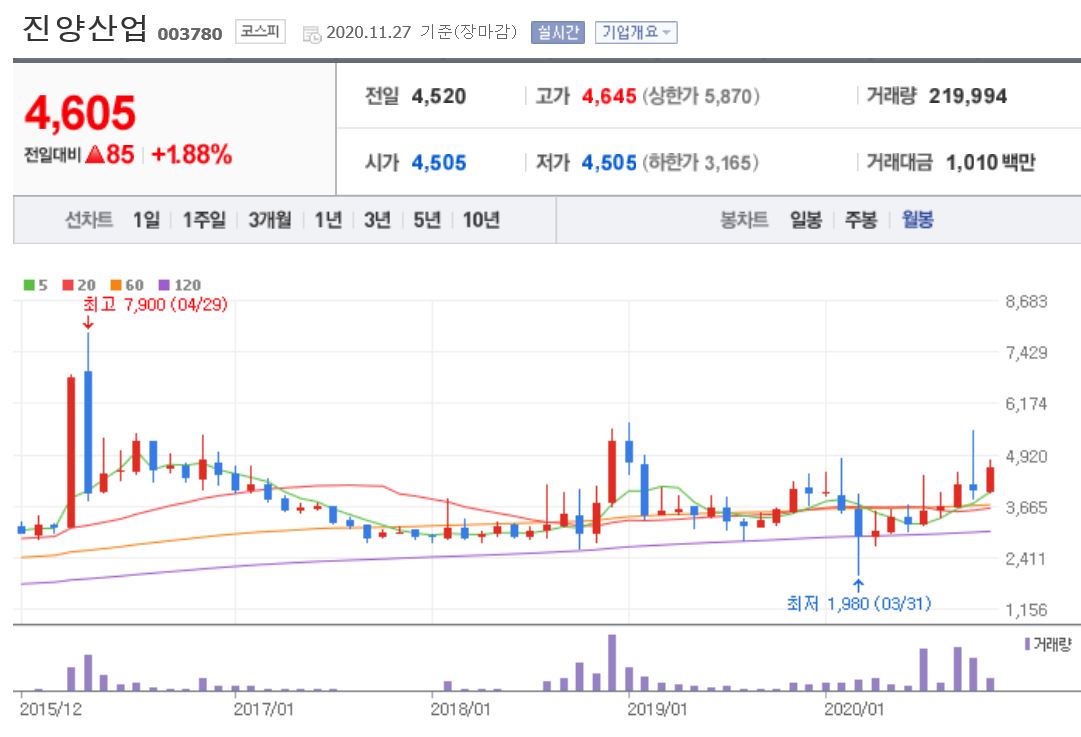Click the 시가 value 4,505
This screenshot has height=737, width=1081.
[x=438, y=163]
